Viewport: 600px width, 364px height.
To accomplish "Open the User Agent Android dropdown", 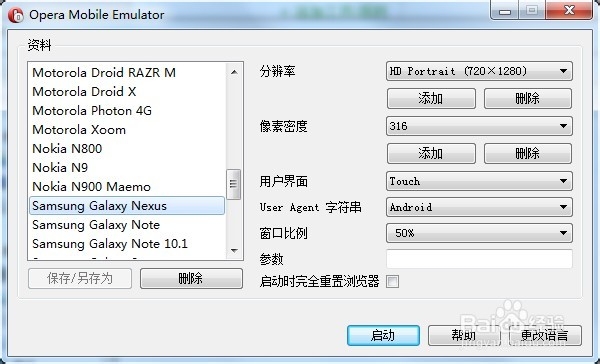I will pos(479,207).
